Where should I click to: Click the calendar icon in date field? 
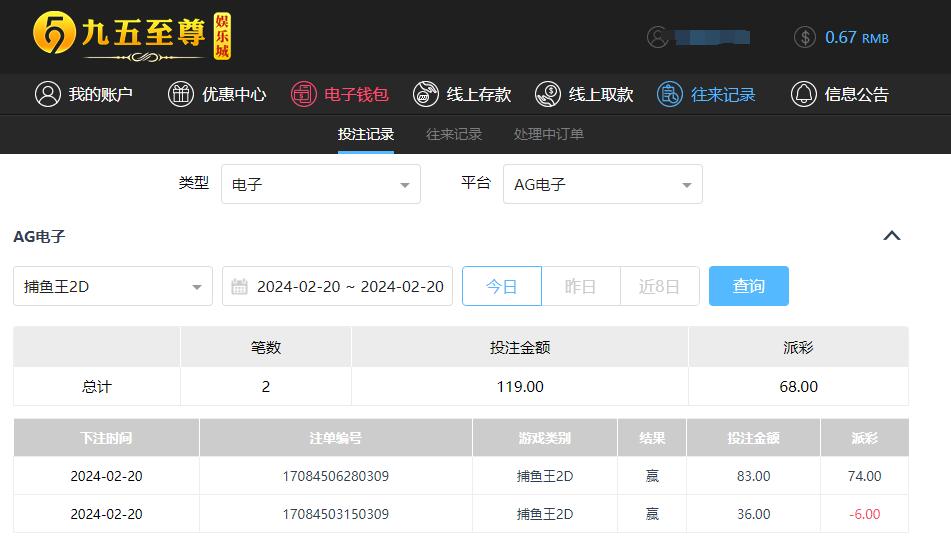point(240,286)
